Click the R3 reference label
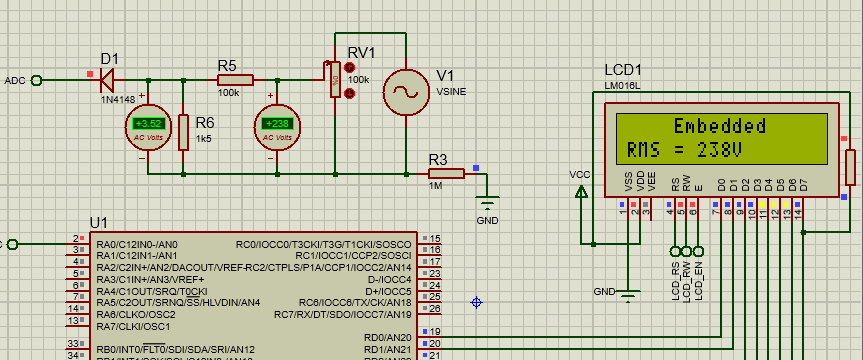863x360 pixels. point(438,160)
